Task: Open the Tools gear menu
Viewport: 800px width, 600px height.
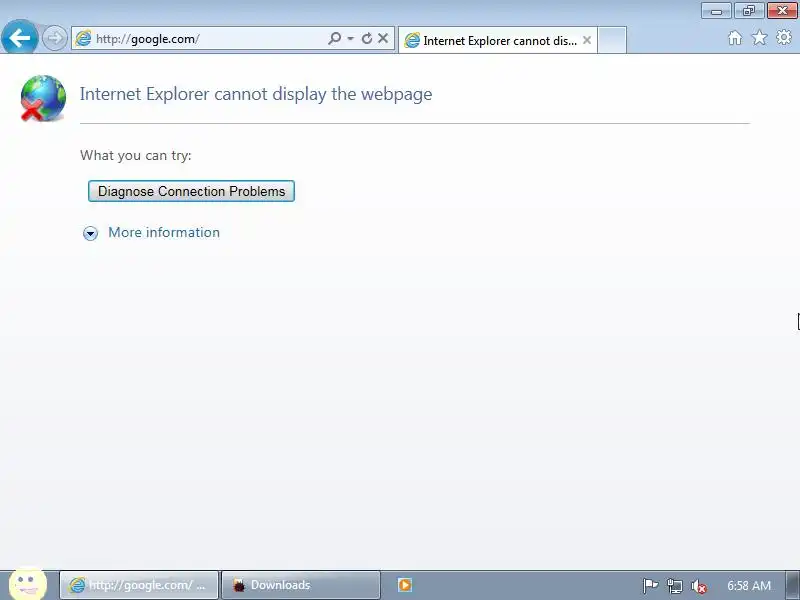Action: click(x=784, y=37)
